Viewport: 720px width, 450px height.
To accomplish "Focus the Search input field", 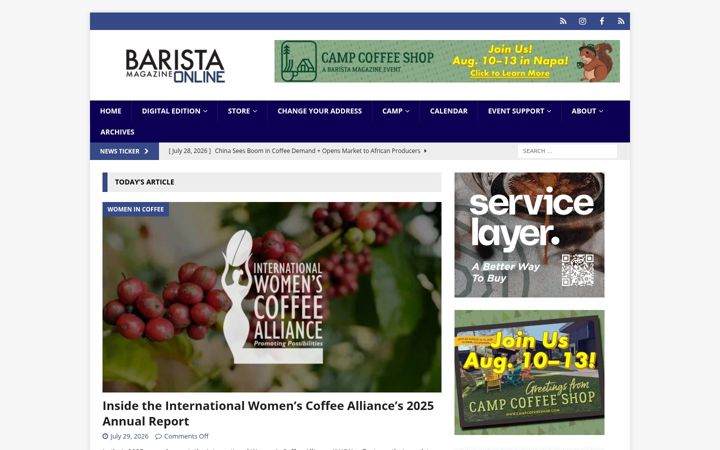I will click(x=567, y=151).
